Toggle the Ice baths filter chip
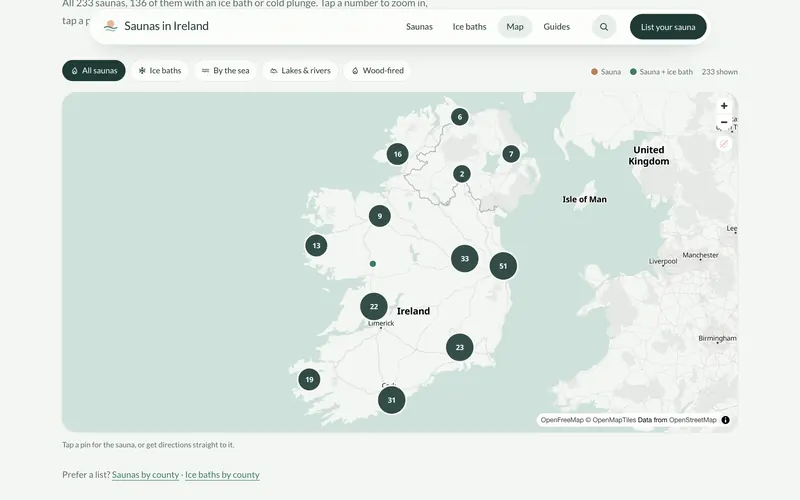The image size is (800, 500). pyautogui.click(x=160, y=70)
